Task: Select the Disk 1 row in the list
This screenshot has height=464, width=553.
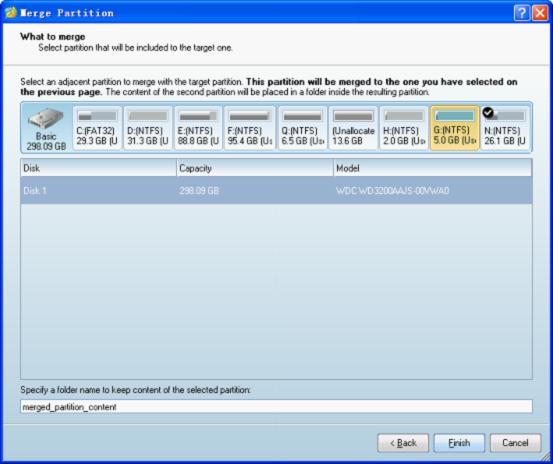Action: click(276, 190)
